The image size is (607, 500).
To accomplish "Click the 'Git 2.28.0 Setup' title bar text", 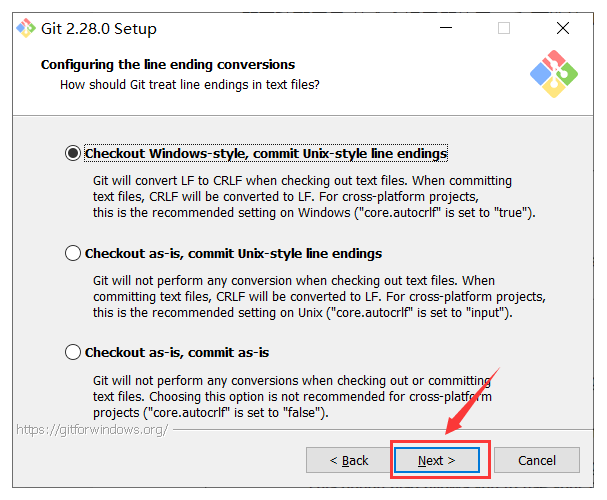I will pyautogui.click(x=99, y=29).
